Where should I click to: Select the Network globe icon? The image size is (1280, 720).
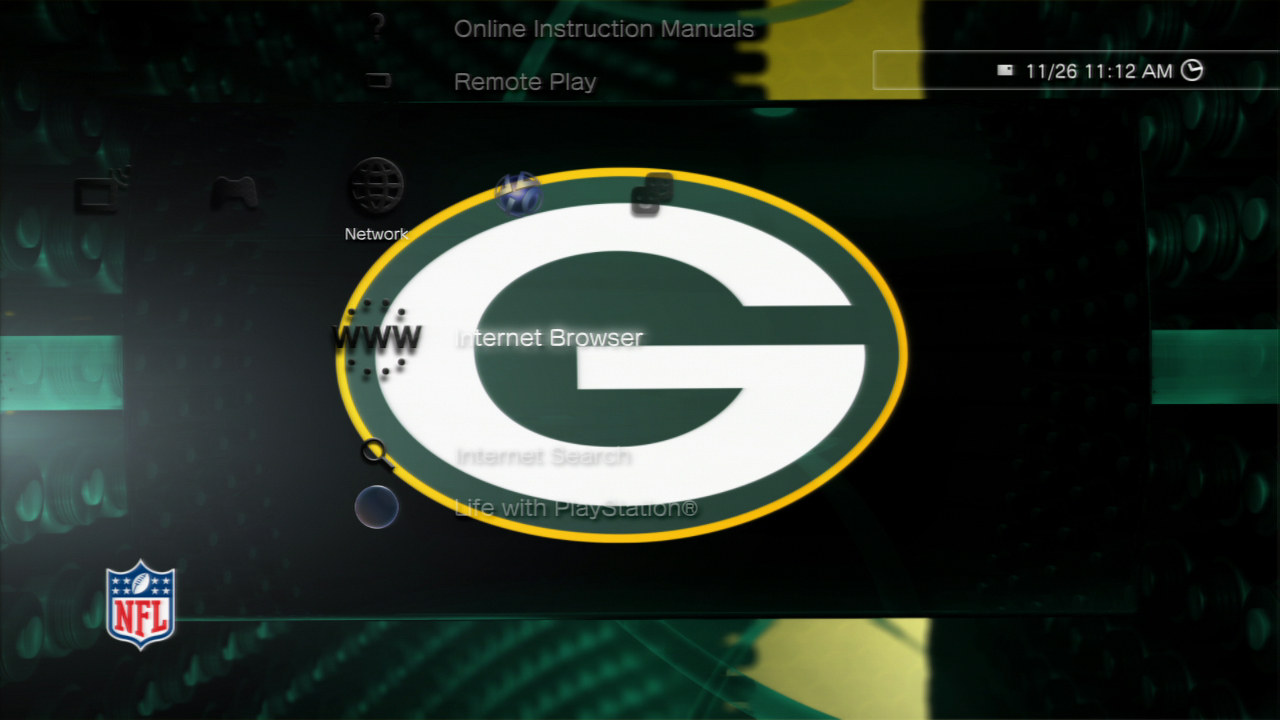coord(376,187)
